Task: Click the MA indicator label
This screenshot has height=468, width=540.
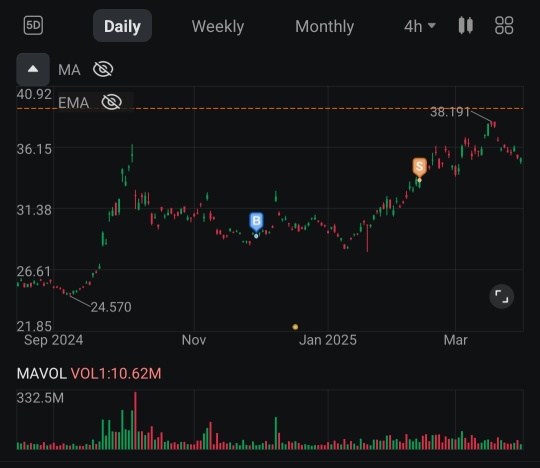Action: click(x=69, y=70)
